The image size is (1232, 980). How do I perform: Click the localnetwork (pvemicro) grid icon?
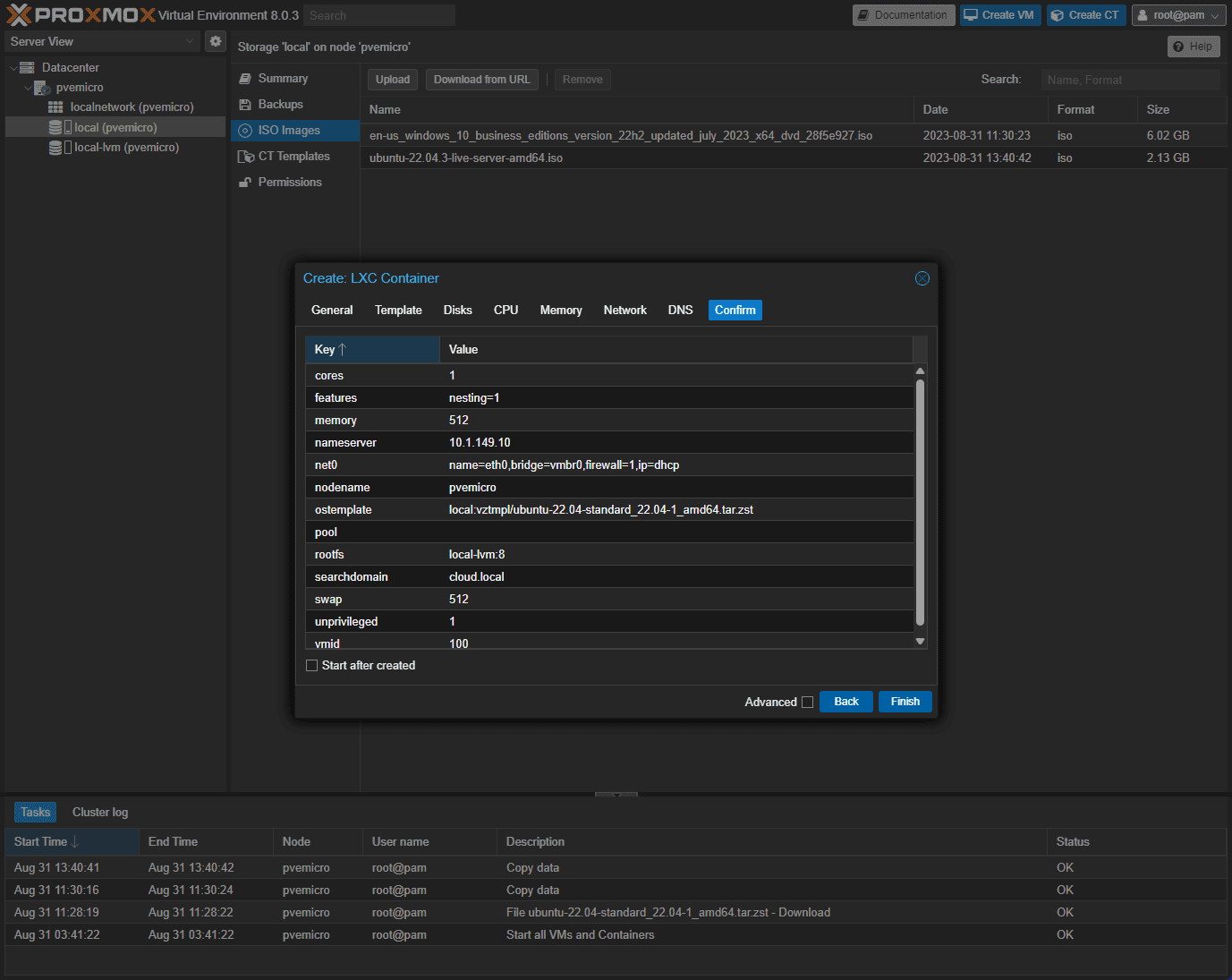point(55,107)
